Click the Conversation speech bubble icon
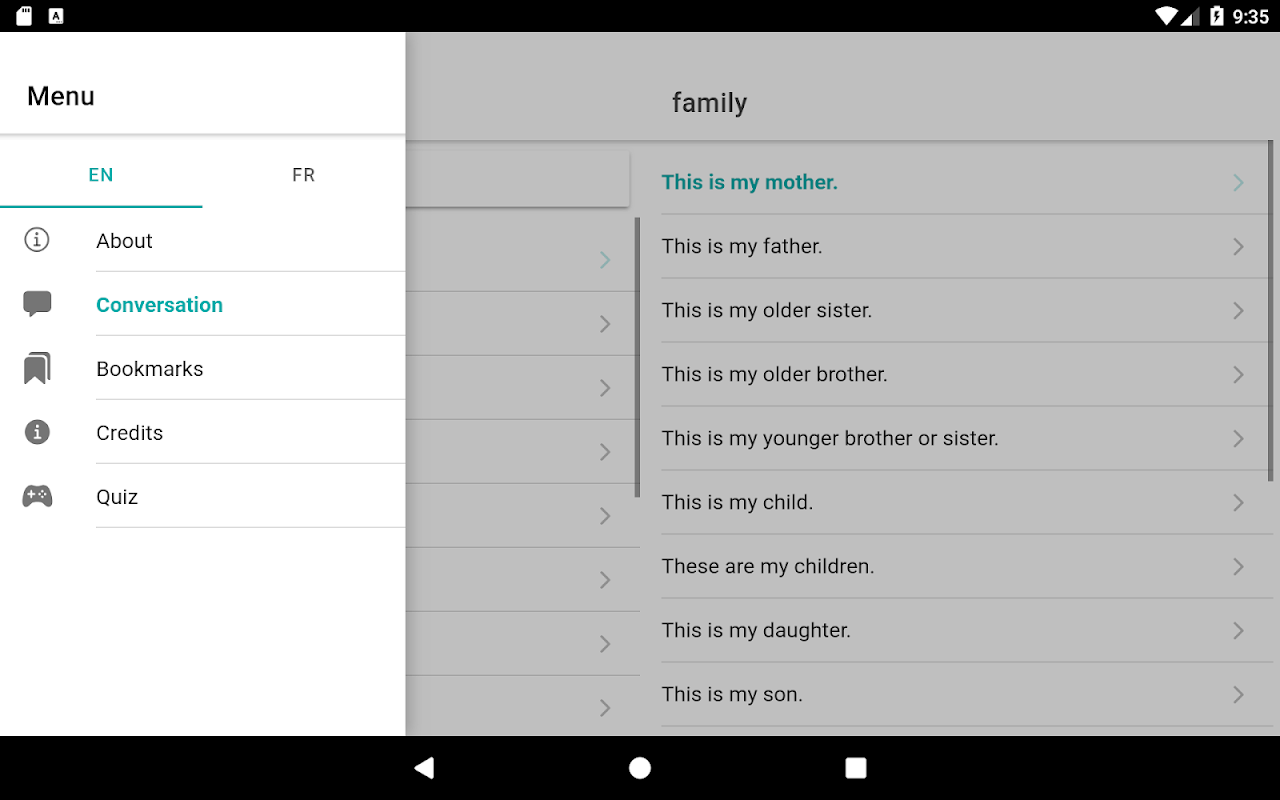The width and height of the screenshot is (1280, 800). coord(37,304)
